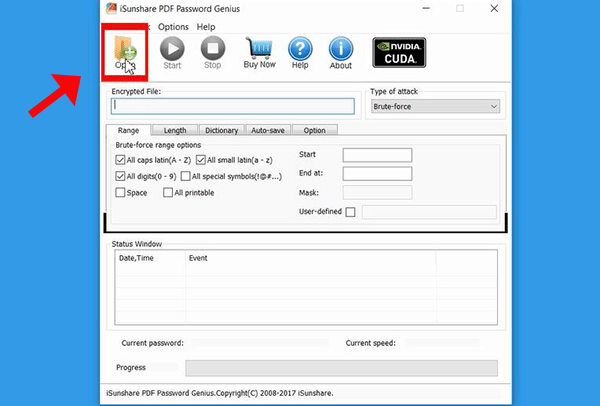
Task: Uncheck All small latin (a - z)
Action: click(x=201, y=160)
